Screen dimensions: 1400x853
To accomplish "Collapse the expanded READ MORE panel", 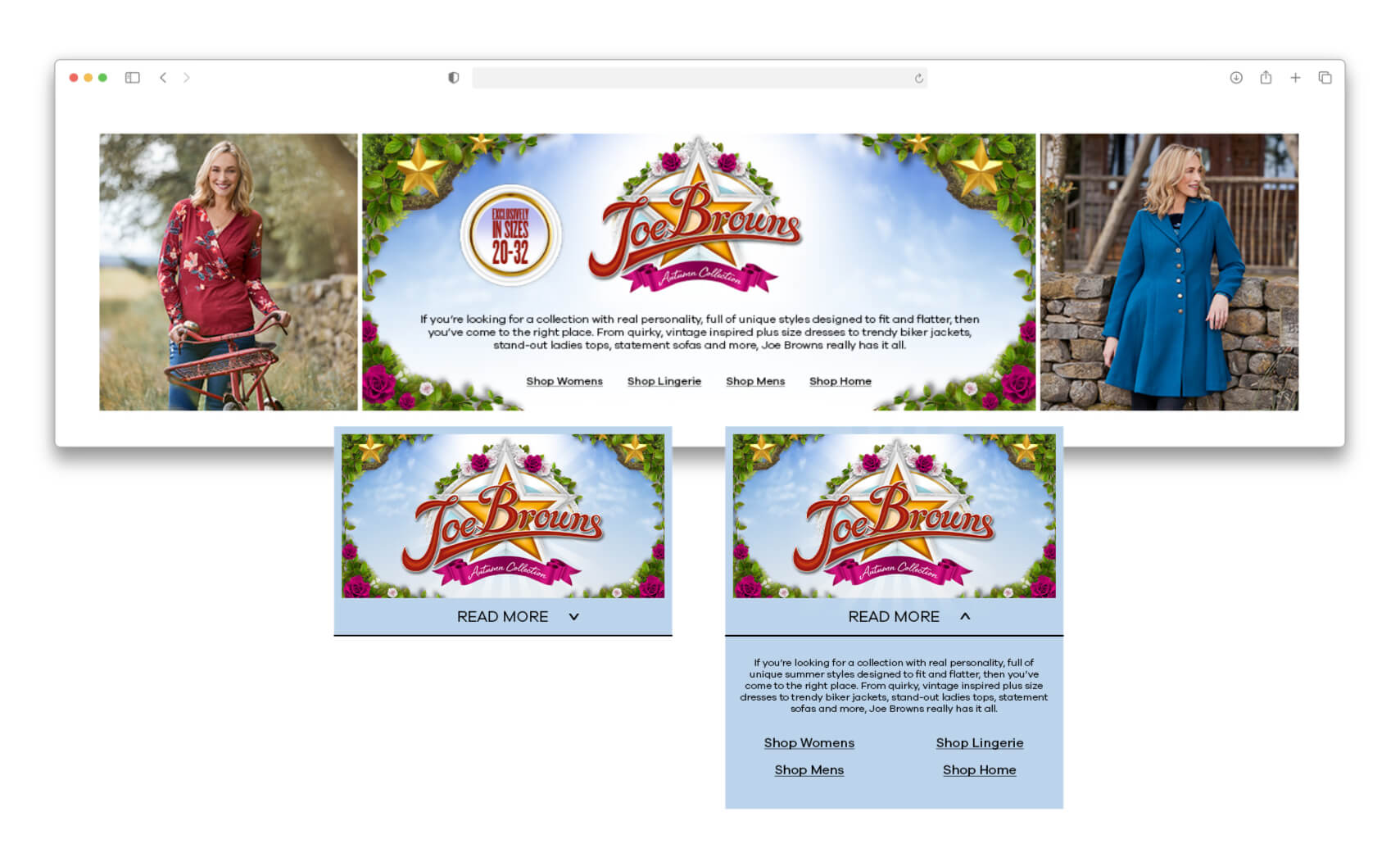I will point(964,617).
